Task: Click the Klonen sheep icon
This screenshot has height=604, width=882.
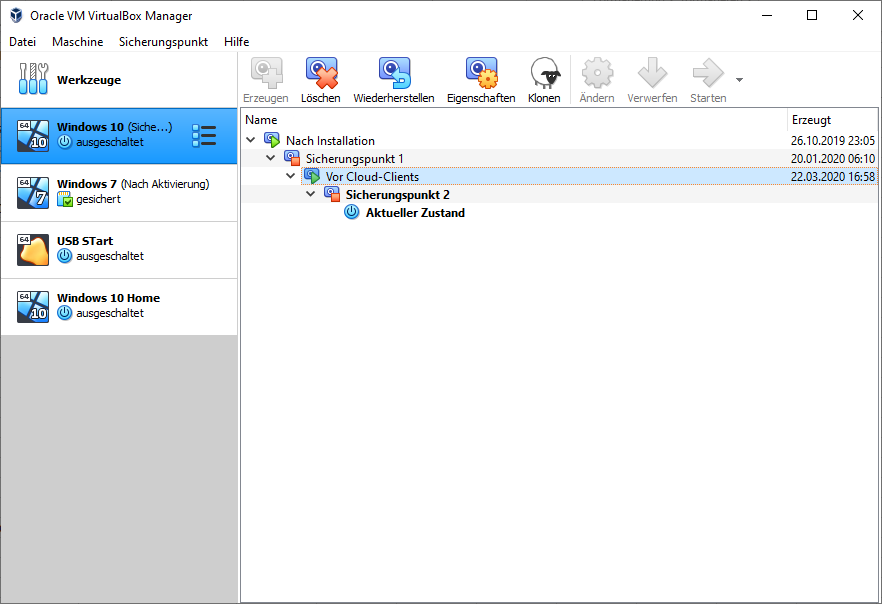Action: pyautogui.click(x=544, y=74)
